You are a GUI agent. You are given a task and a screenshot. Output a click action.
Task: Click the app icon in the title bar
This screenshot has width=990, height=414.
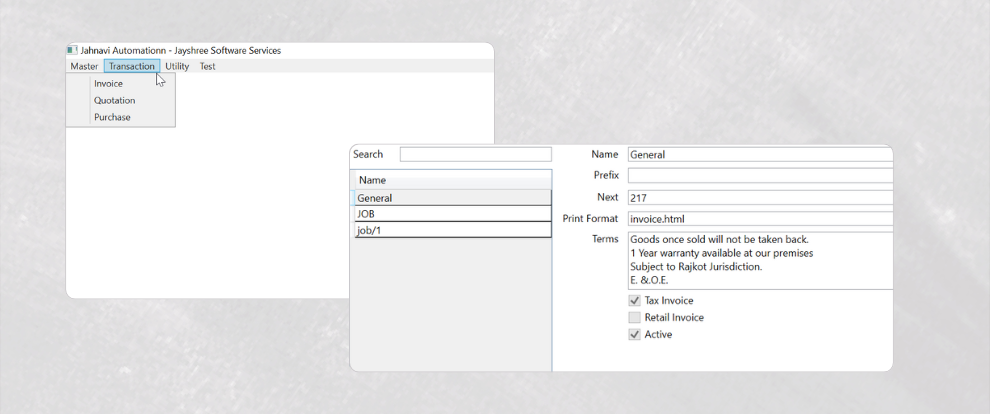tap(71, 50)
